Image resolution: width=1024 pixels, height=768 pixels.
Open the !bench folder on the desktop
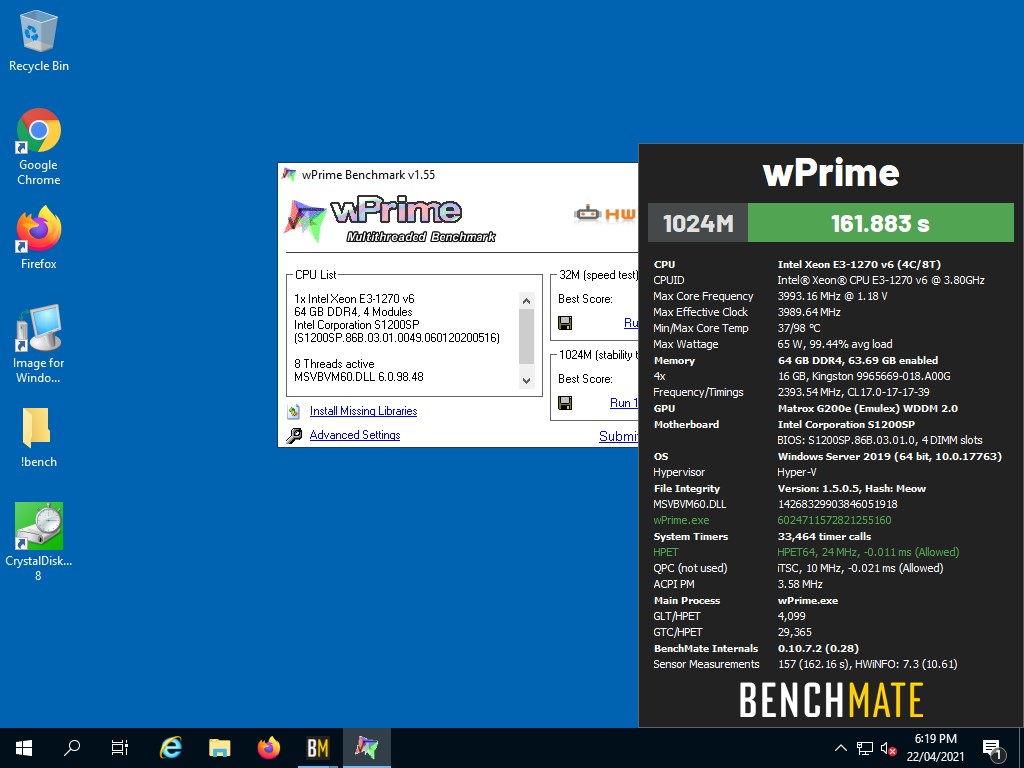39,438
